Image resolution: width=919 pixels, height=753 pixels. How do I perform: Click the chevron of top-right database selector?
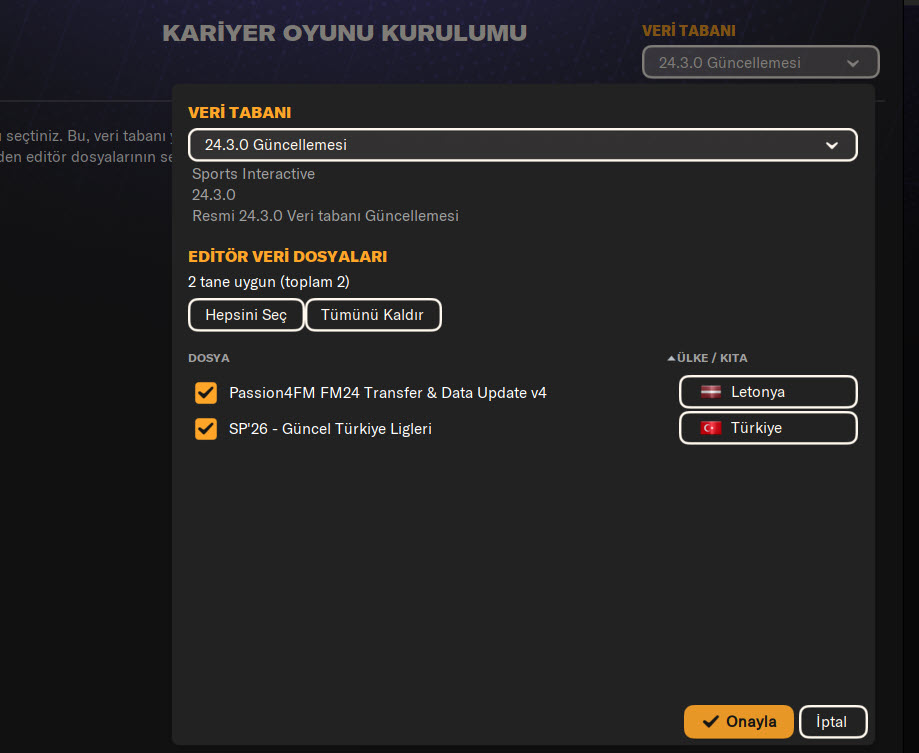[852, 63]
